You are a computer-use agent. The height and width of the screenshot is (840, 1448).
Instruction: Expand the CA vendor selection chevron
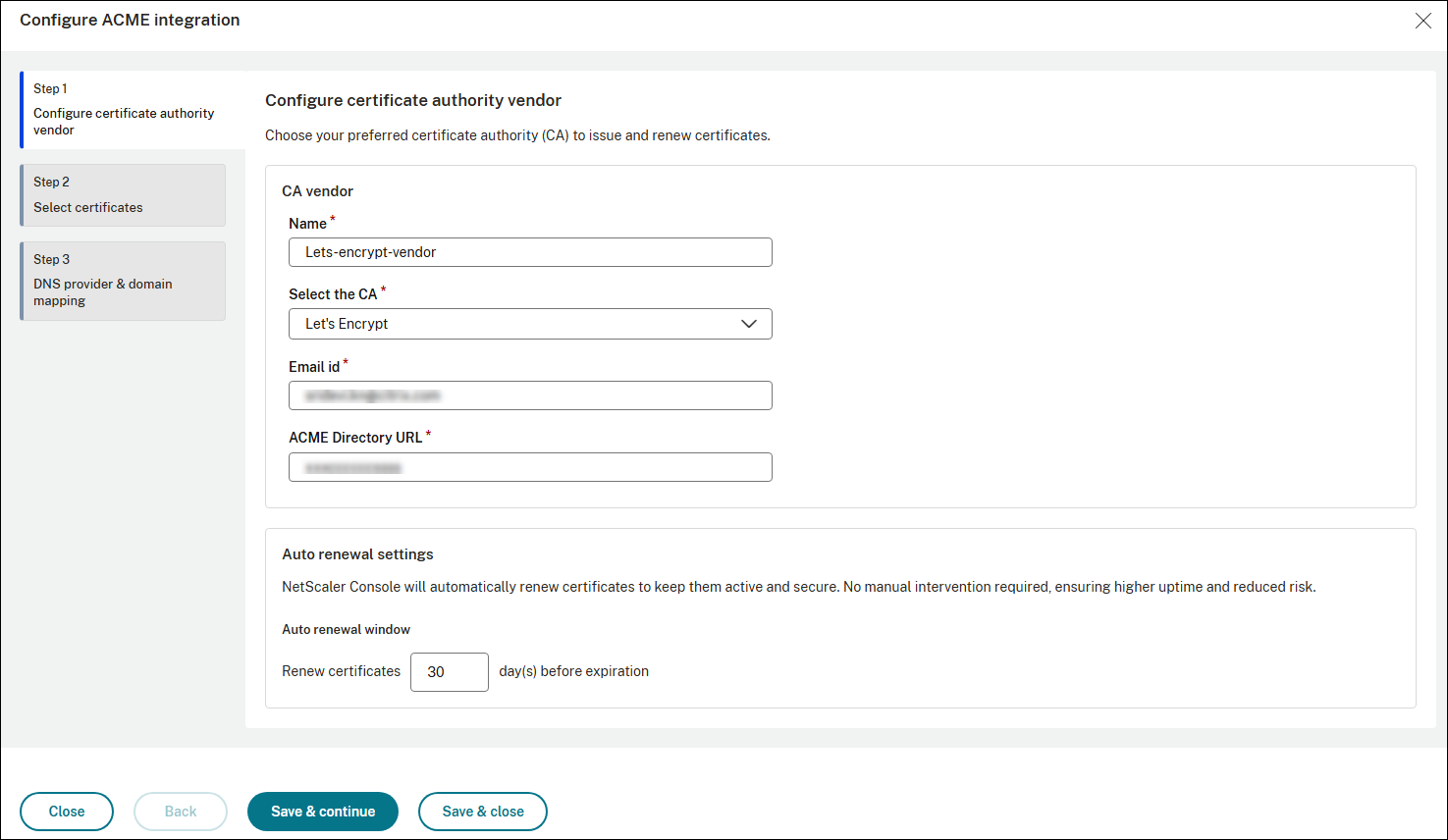(749, 324)
